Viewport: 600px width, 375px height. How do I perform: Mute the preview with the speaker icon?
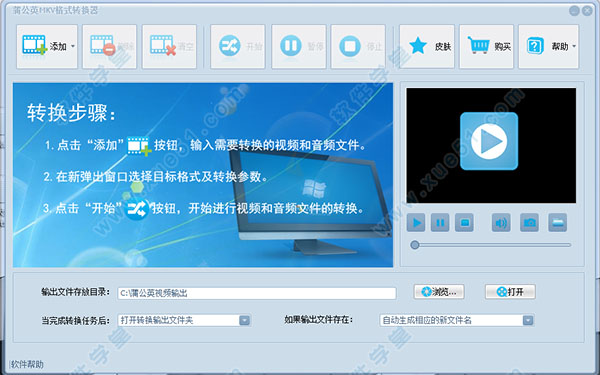point(501,223)
